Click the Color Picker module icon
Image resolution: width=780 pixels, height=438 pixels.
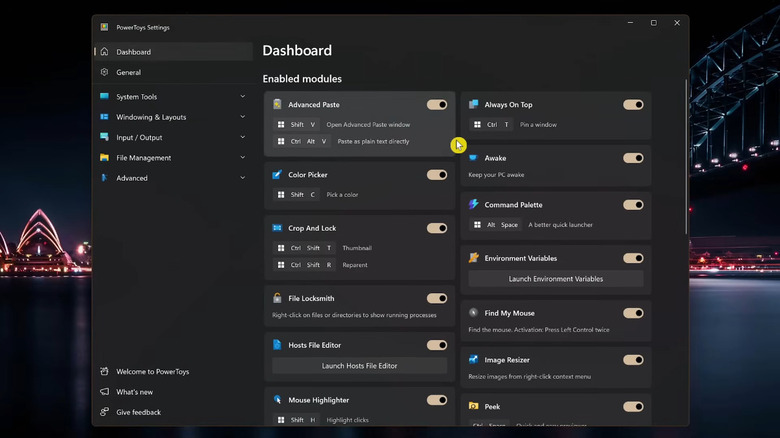(277, 174)
